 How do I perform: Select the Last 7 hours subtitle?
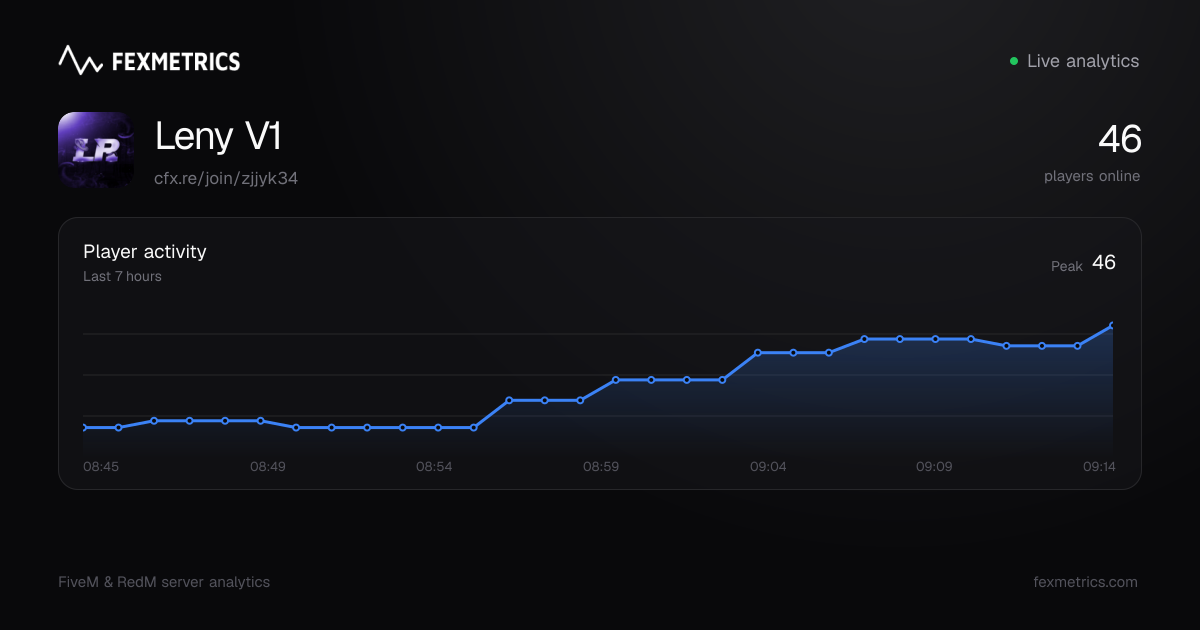pyautogui.click(x=122, y=276)
